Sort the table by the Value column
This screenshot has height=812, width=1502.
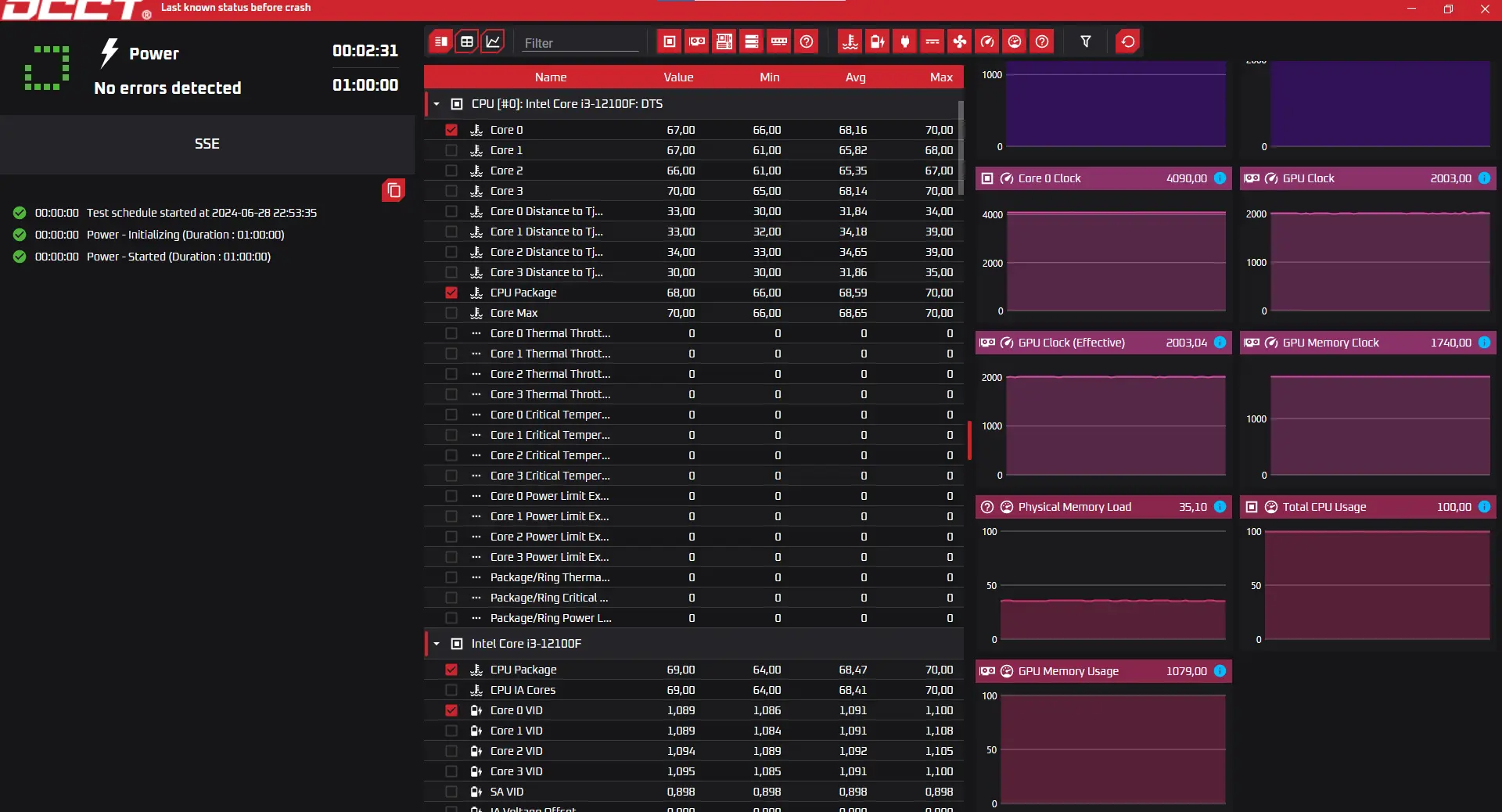(x=678, y=77)
